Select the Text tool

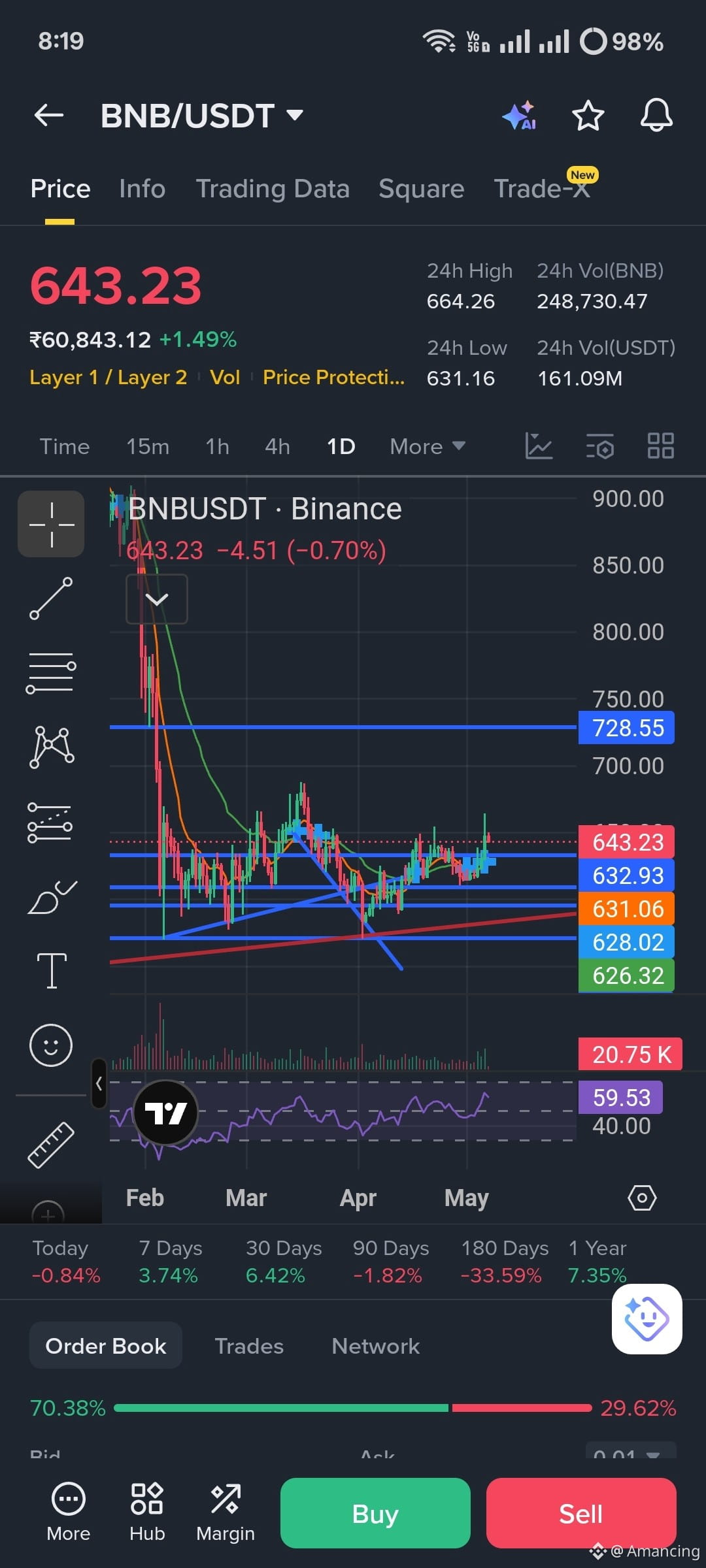tap(52, 971)
